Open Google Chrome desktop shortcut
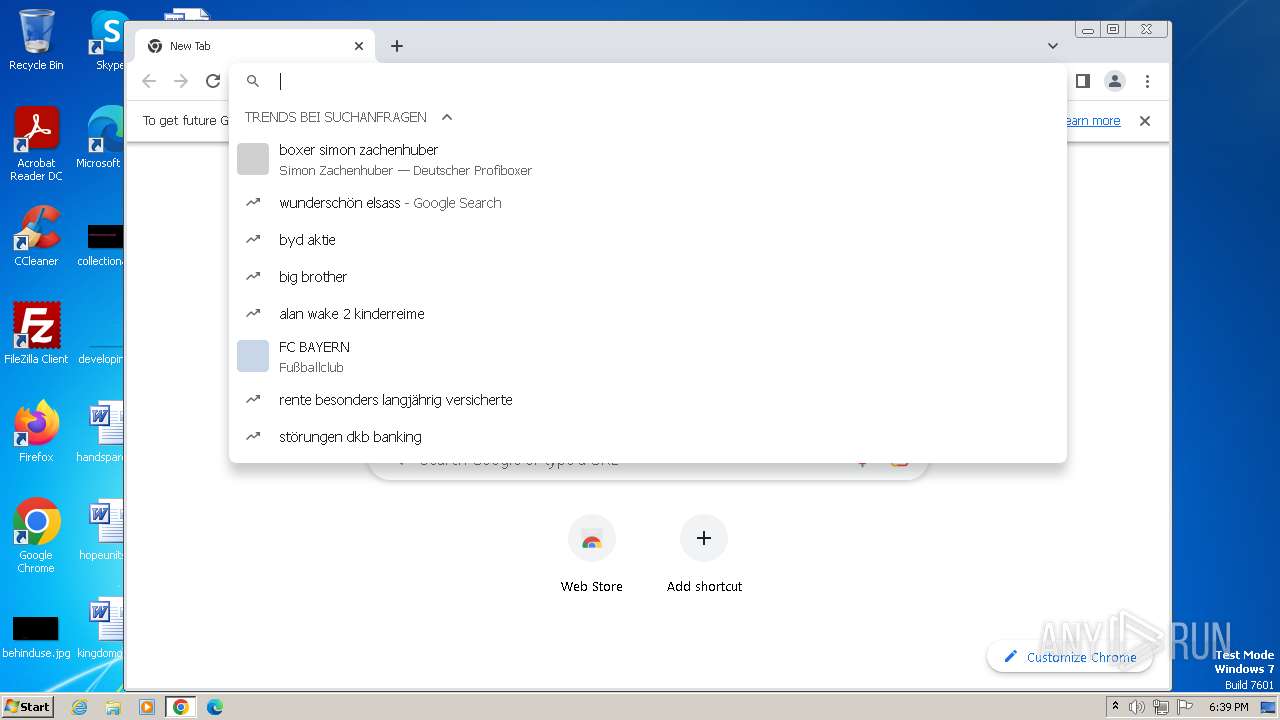1280x720 pixels. click(36, 535)
